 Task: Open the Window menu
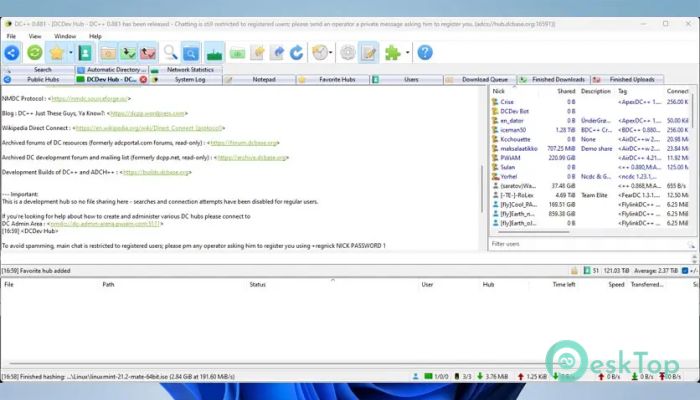point(65,36)
